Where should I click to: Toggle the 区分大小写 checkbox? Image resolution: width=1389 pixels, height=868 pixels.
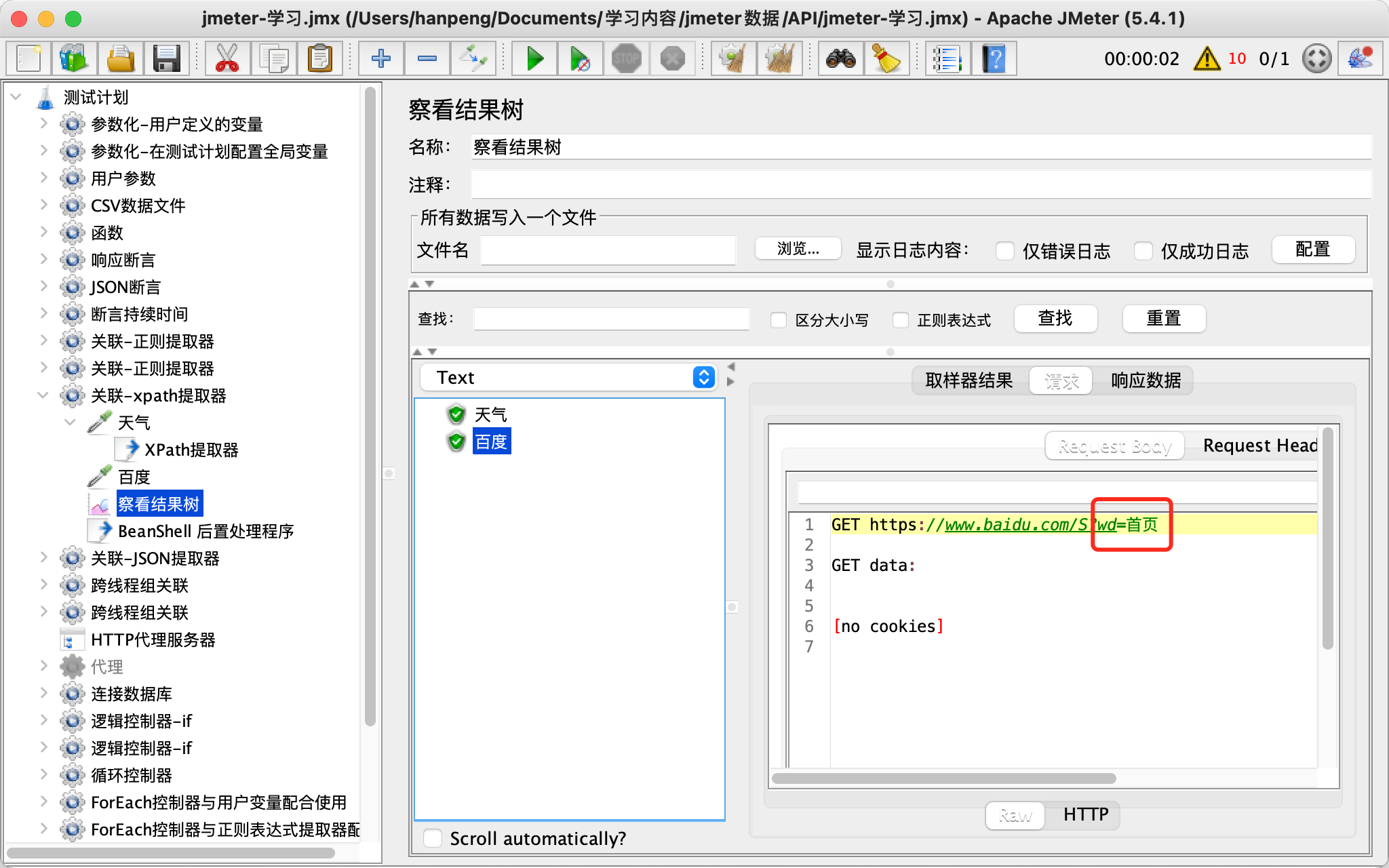[779, 320]
